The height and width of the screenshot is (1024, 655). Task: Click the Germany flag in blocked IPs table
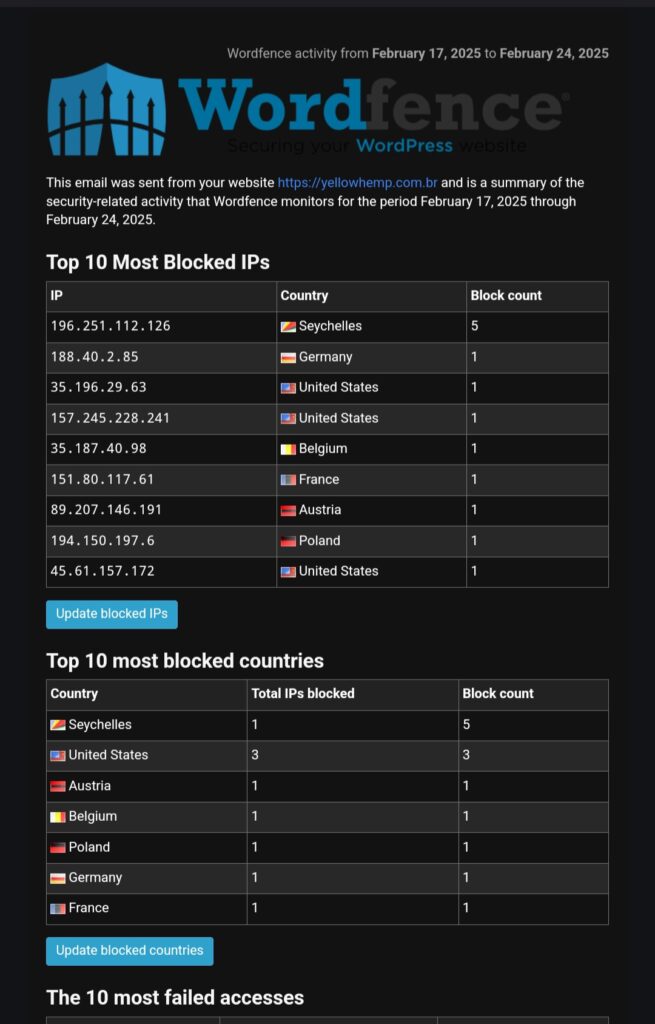pyautogui.click(x=288, y=357)
